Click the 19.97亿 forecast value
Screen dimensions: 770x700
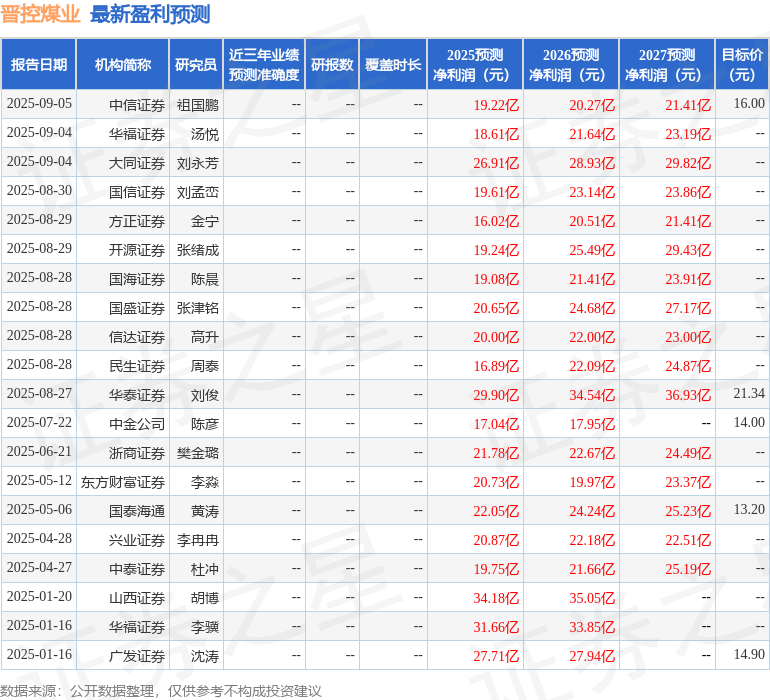[592, 482]
